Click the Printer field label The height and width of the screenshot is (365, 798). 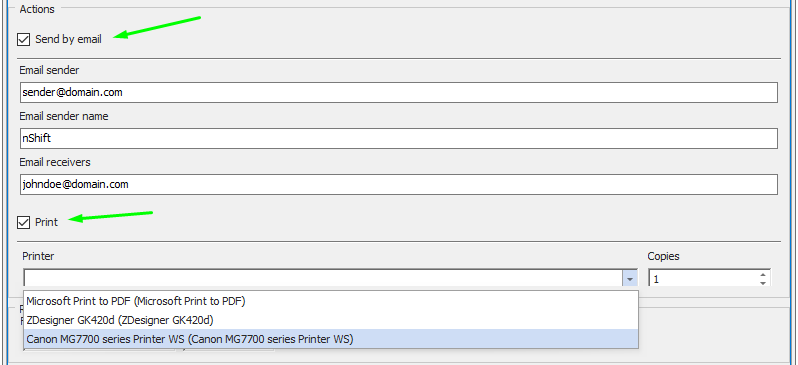pyautogui.click(x=38, y=256)
